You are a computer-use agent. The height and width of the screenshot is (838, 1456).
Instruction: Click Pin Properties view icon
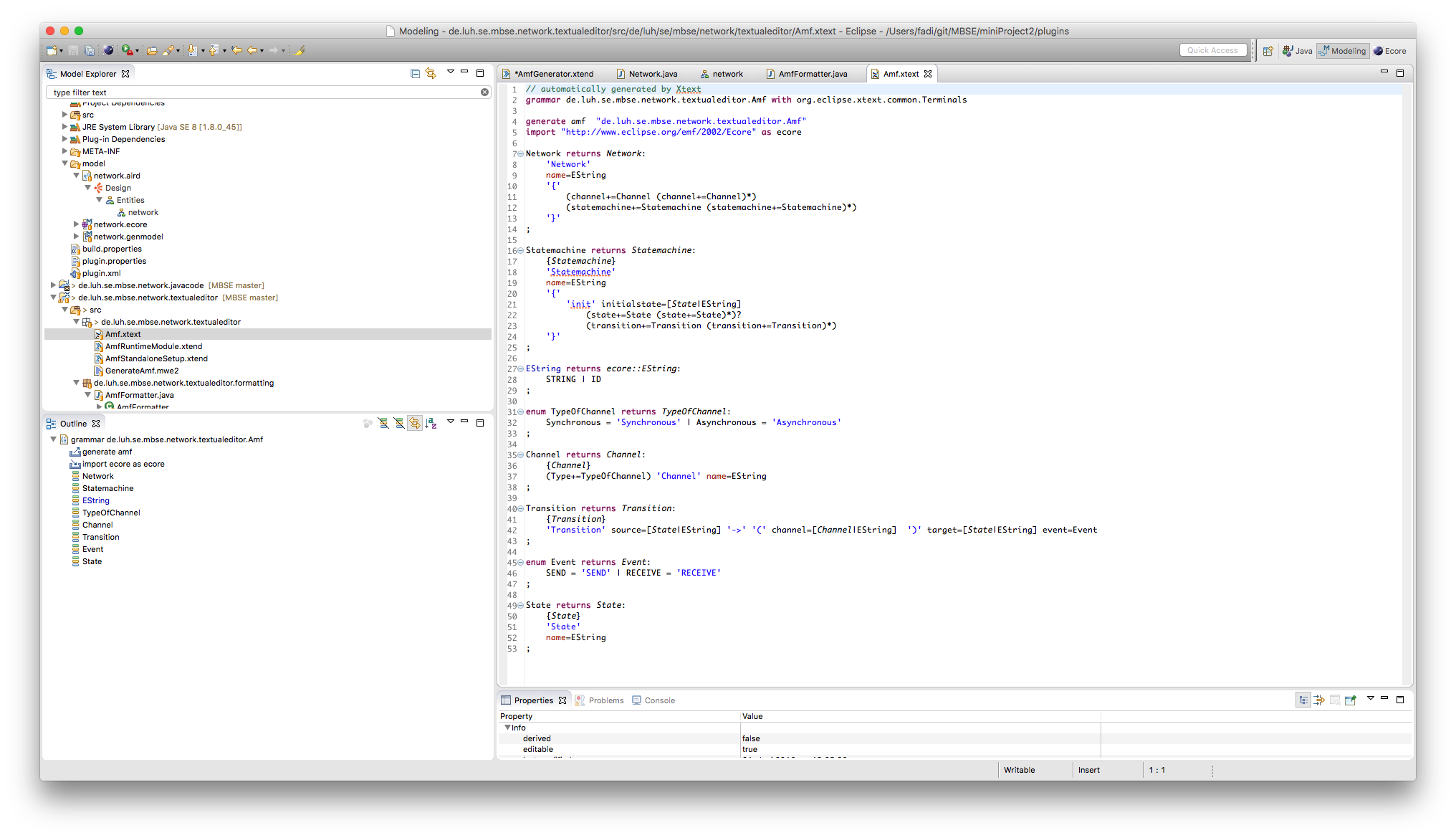point(1351,700)
